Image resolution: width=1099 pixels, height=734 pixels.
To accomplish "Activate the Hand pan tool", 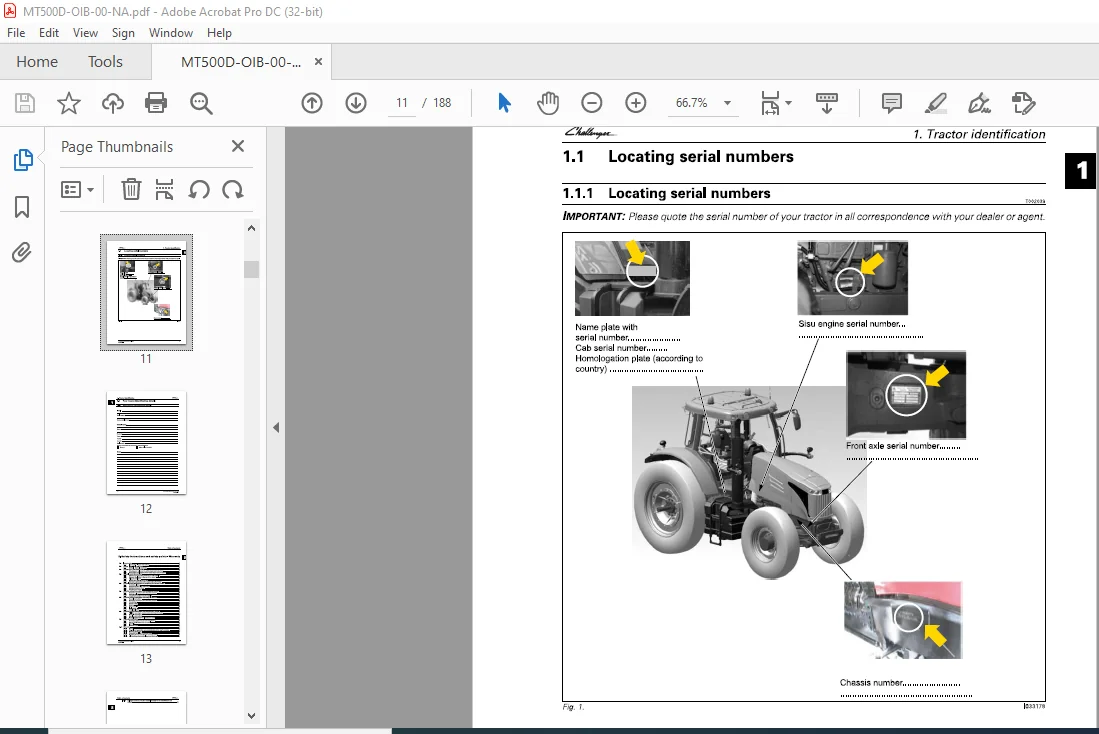I will click(x=548, y=103).
